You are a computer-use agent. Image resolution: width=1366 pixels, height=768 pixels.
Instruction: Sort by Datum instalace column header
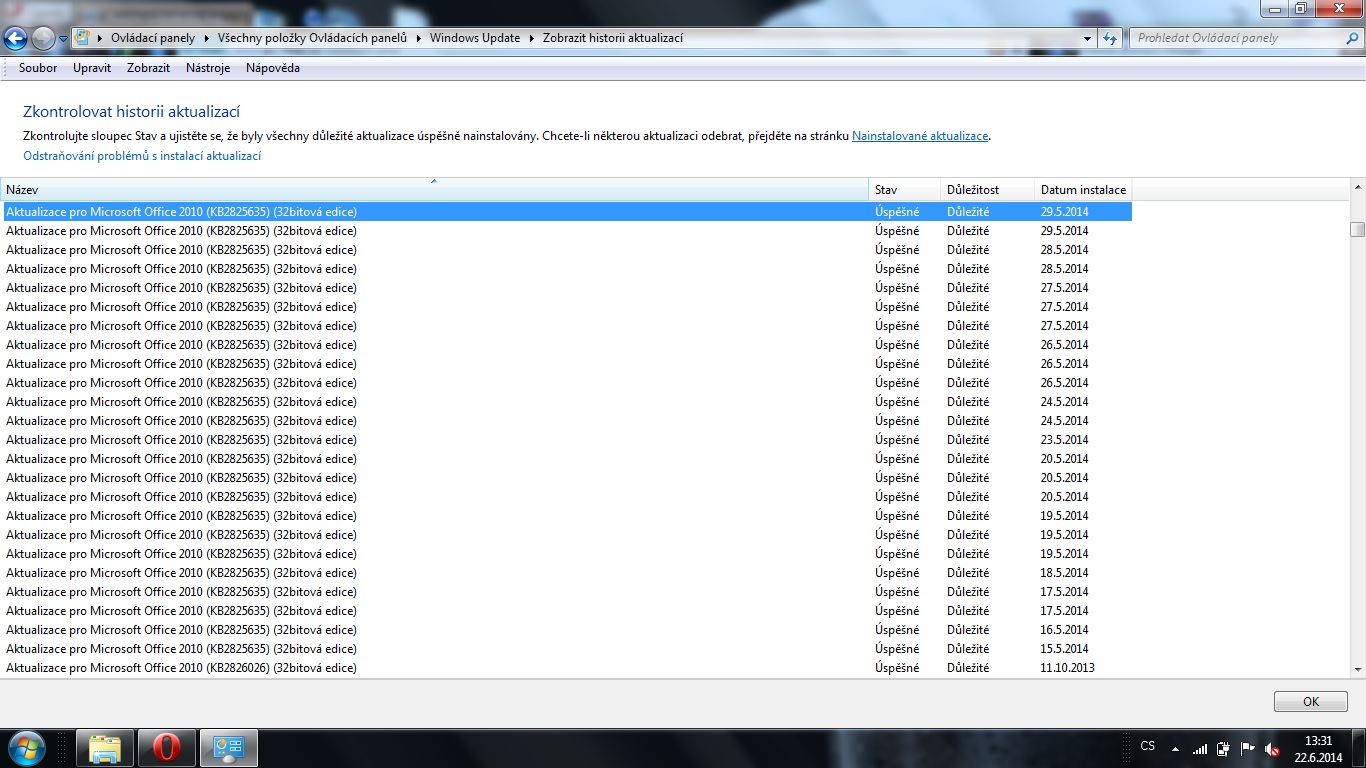click(1083, 189)
